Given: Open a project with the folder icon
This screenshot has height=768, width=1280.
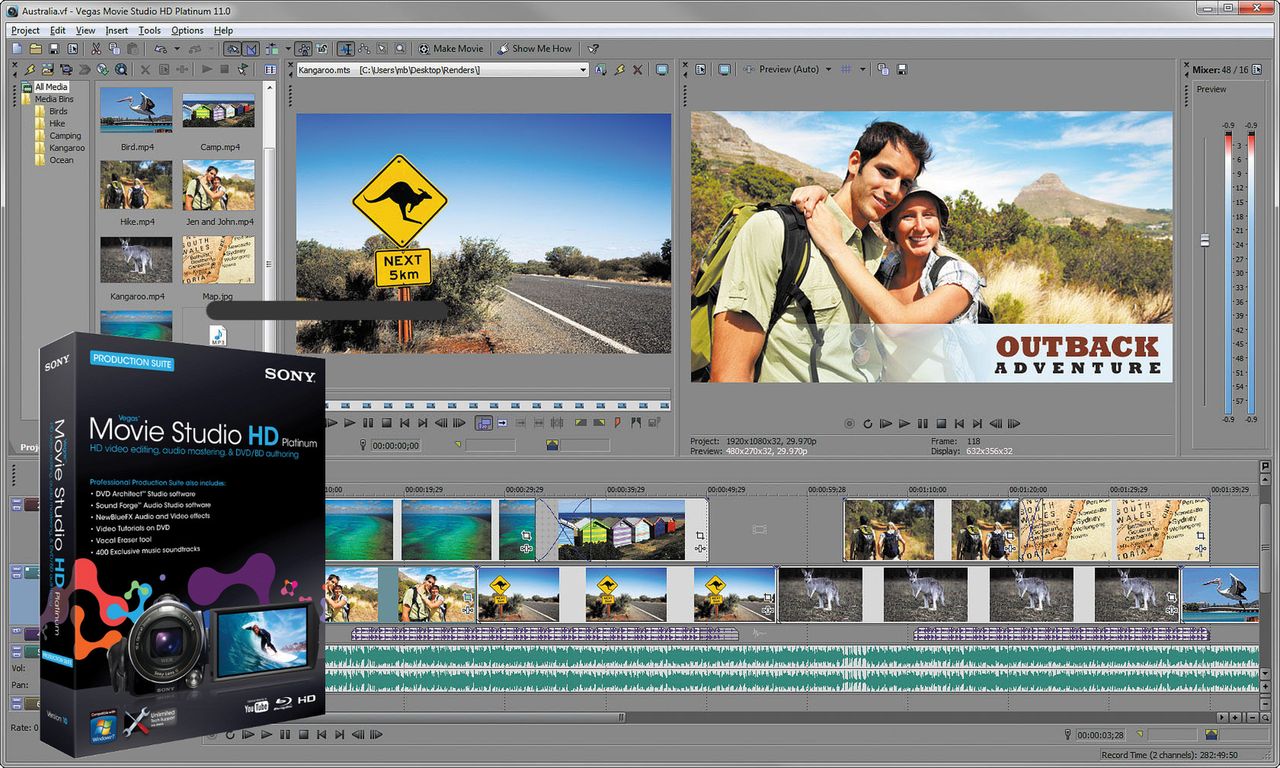Looking at the screenshot, I should [x=35, y=48].
